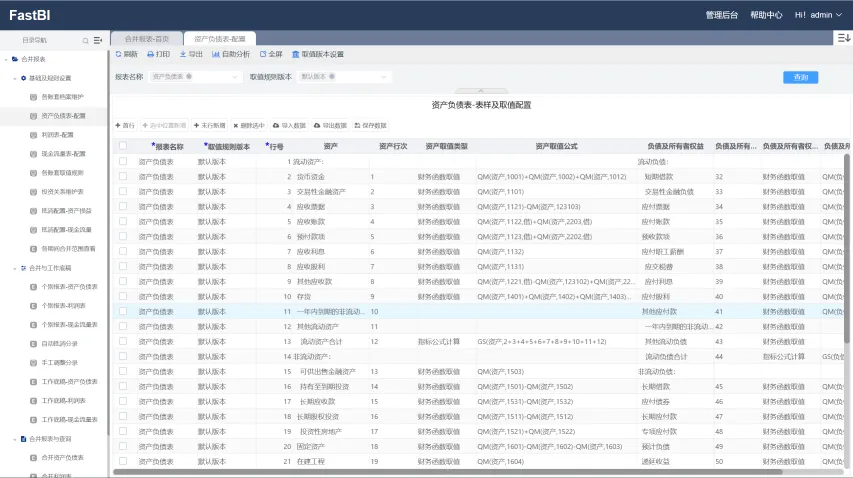Viewport: 853px width, 478px height.
Task: Click the 导出数据 cloud export icon
Action: [317, 126]
